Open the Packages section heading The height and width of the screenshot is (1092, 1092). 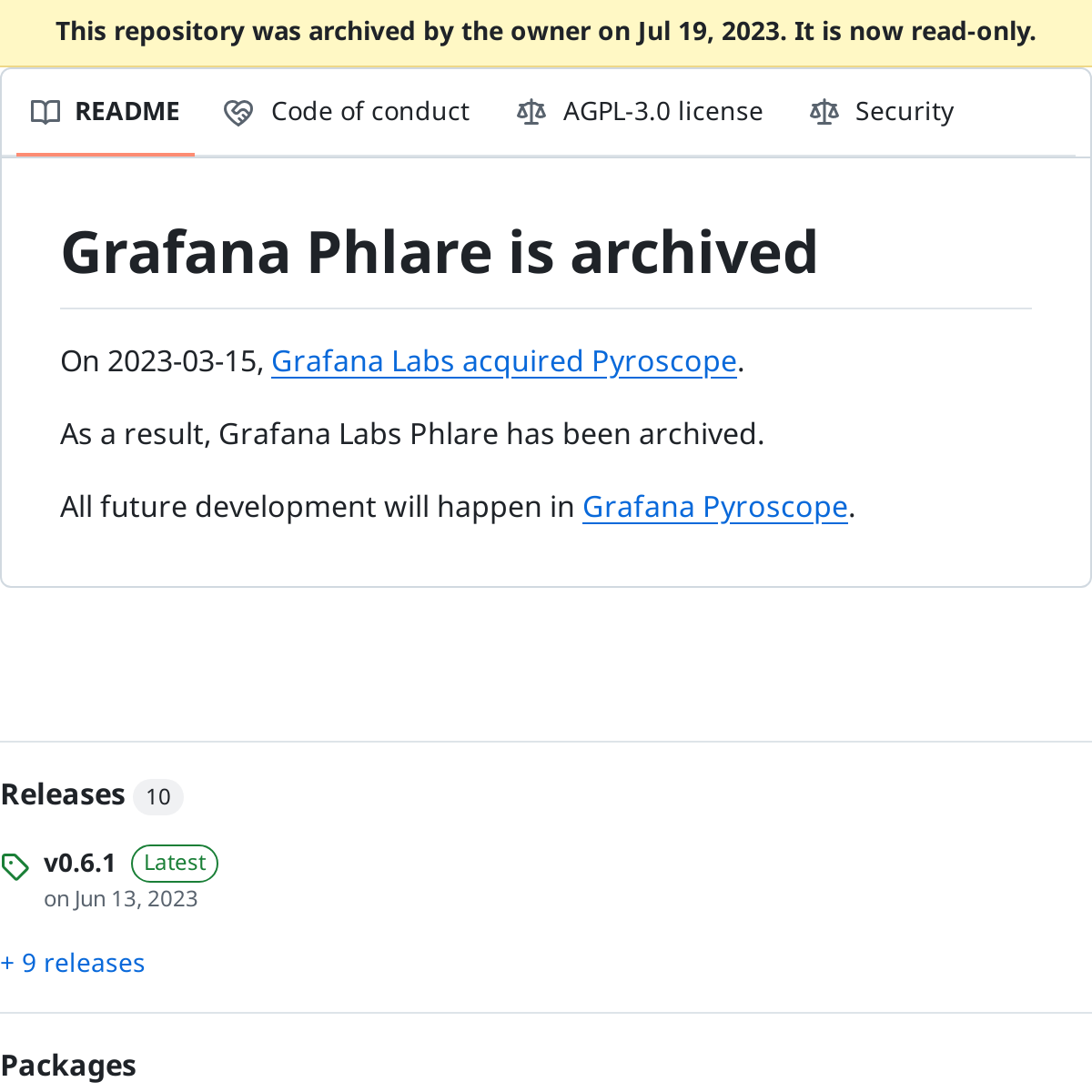(x=68, y=1066)
